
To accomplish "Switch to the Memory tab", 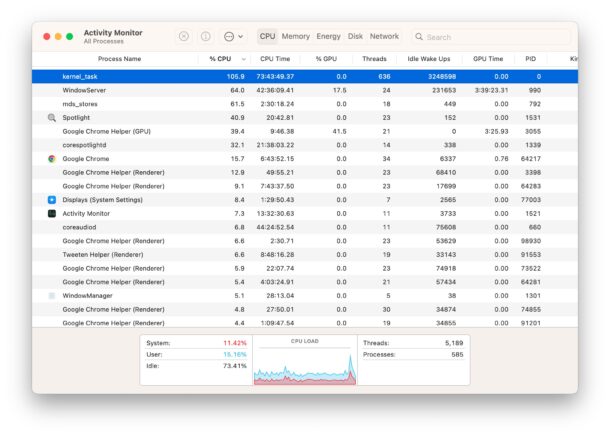I will [295, 36].
